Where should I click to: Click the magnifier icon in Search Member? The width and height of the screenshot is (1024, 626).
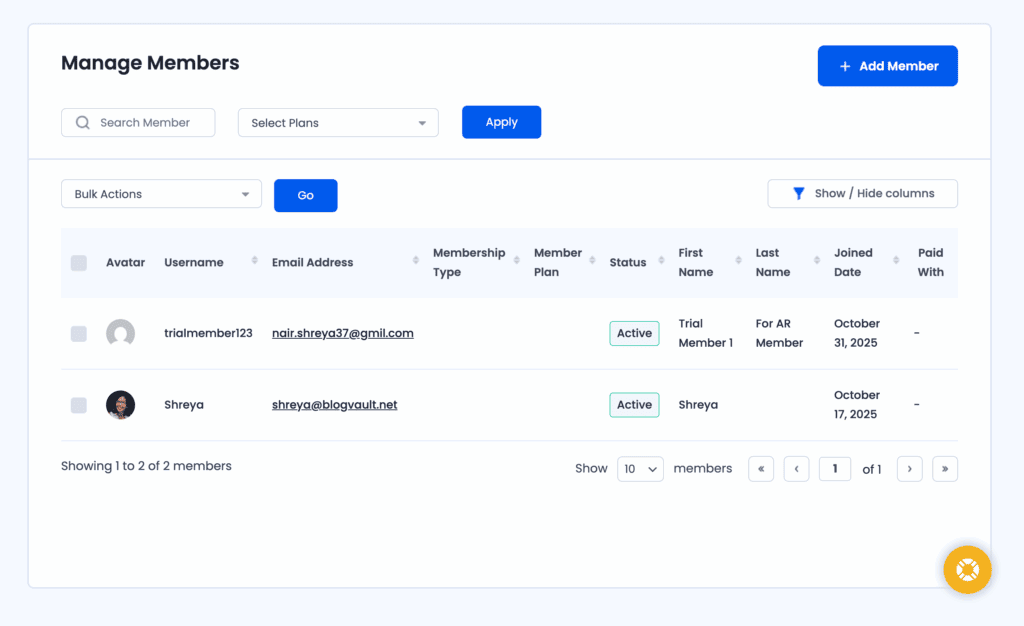82,123
